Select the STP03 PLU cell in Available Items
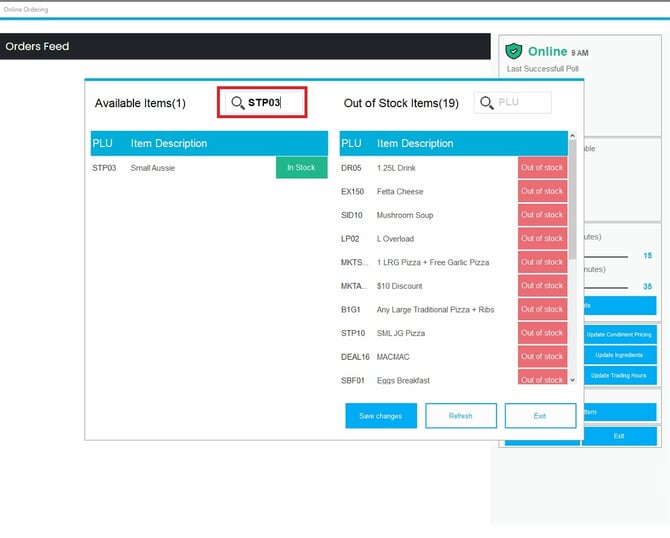670x538 pixels. (x=104, y=168)
